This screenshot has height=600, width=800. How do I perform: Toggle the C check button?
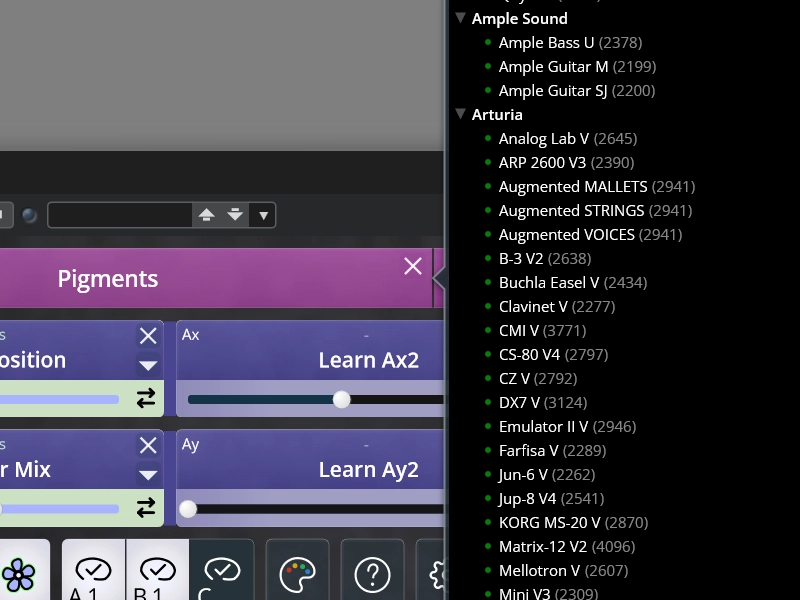tap(221, 571)
